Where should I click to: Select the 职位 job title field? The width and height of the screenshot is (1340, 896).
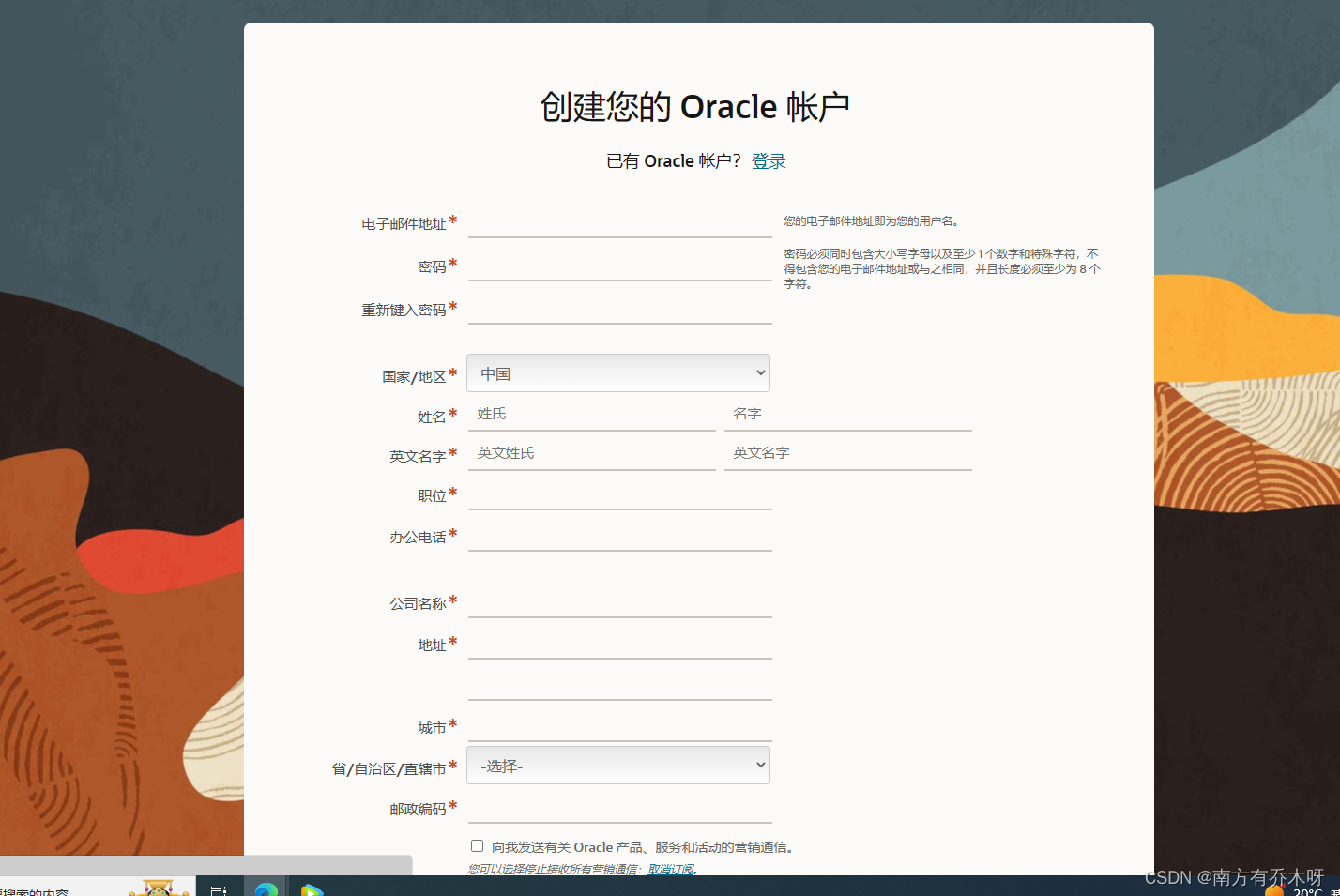point(619,495)
